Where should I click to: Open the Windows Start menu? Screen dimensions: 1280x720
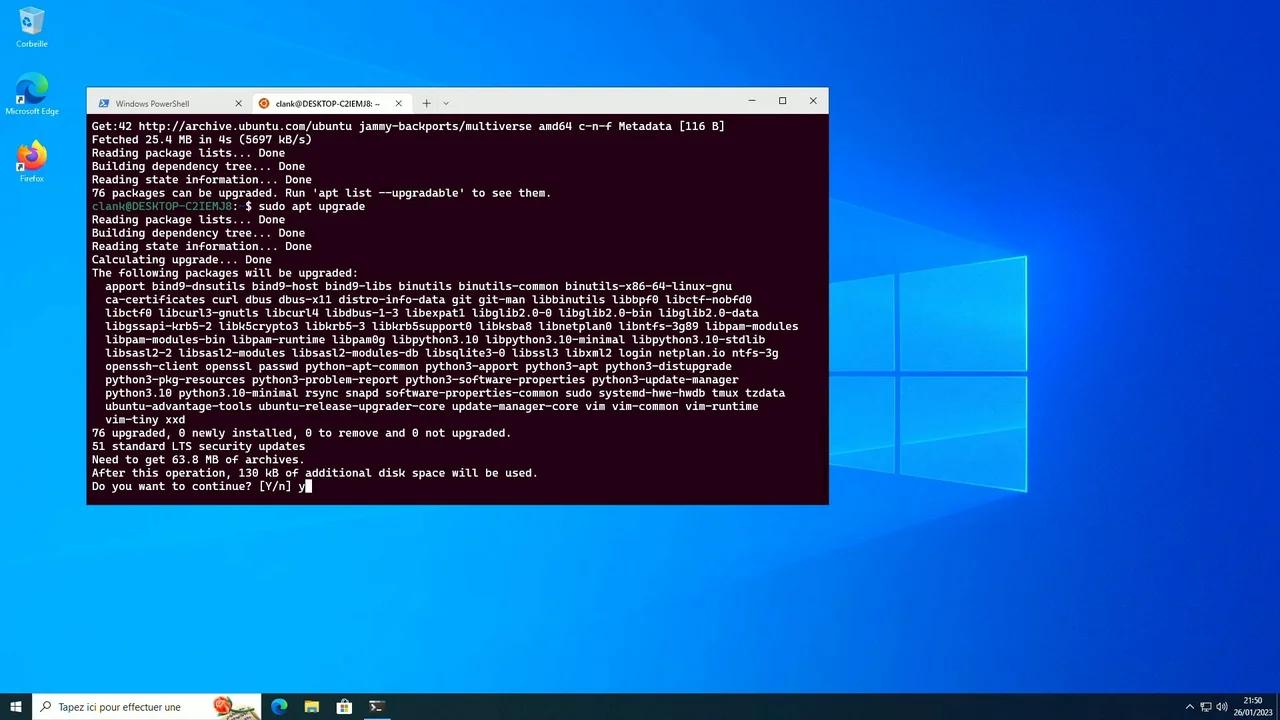pyautogui.click(x=15, y=707)
